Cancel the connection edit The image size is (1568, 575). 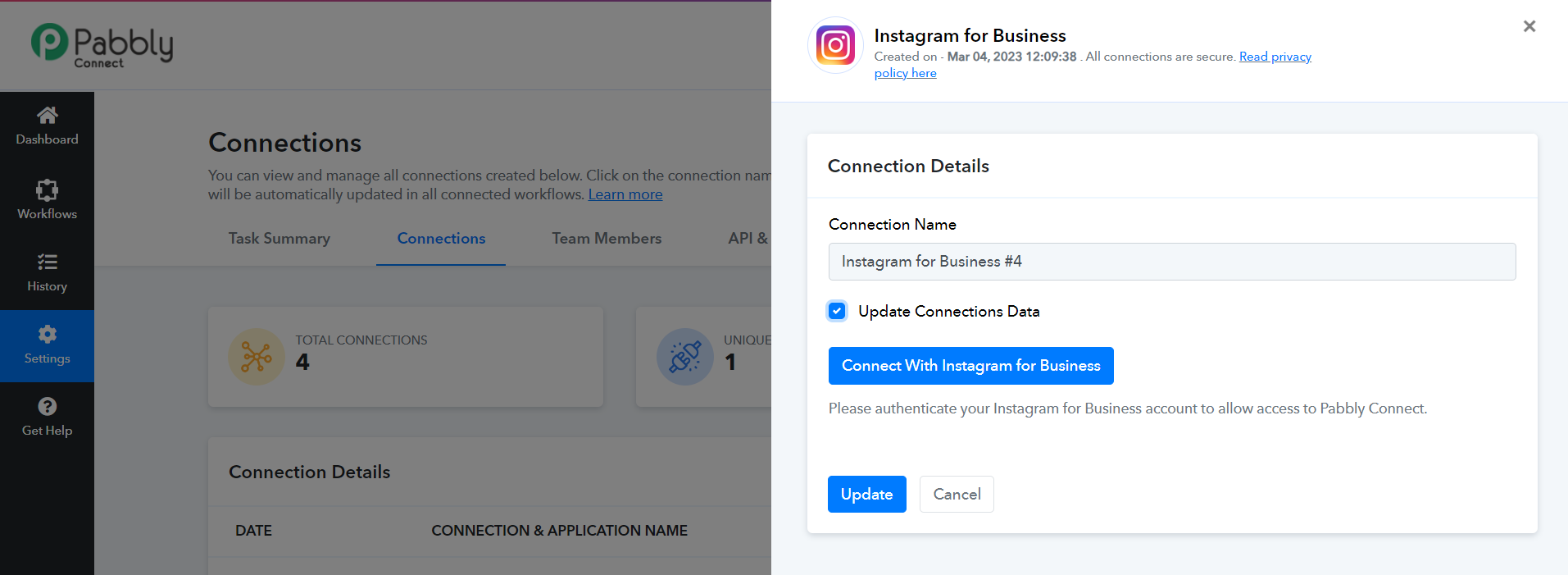957,494
